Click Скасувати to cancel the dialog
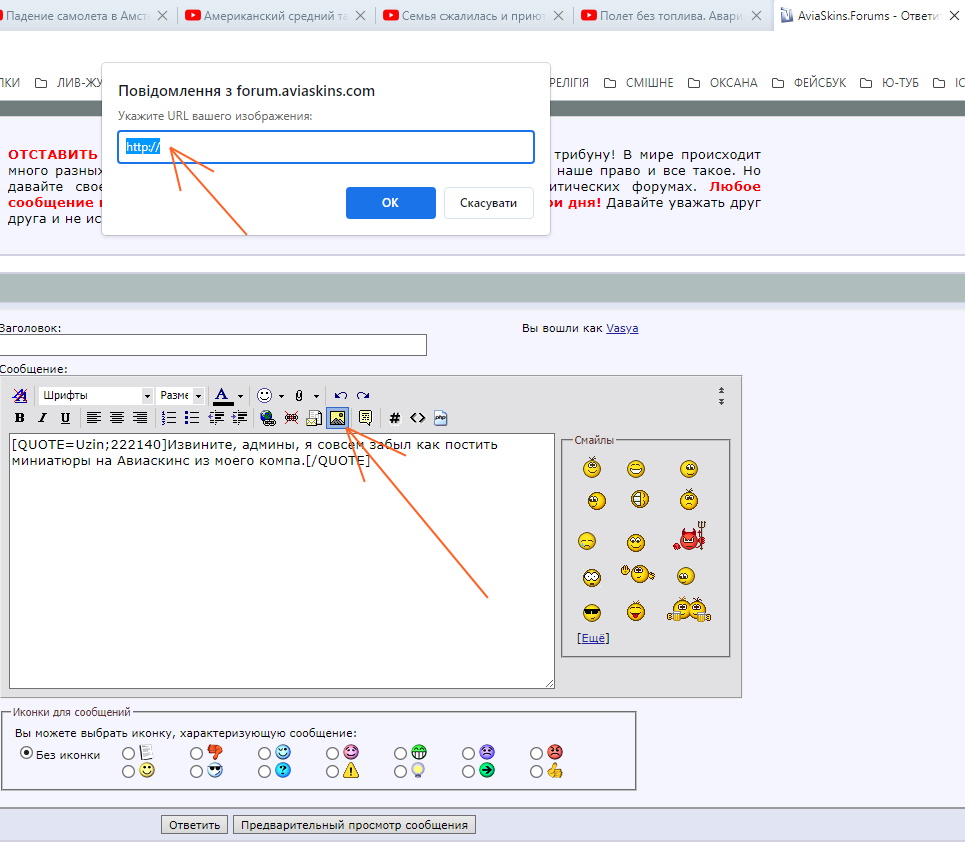The image size is (965, 849). pyautogui.click(x=489, y=203)
